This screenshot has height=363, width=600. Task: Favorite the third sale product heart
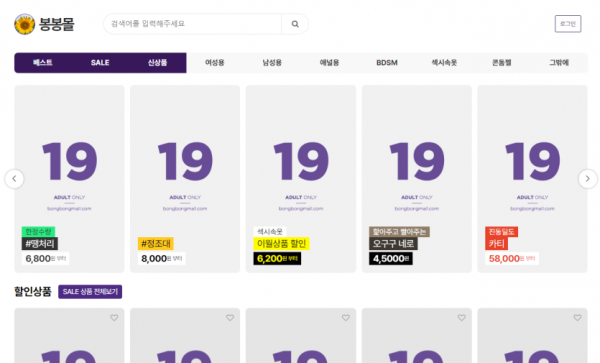(346, 317)
